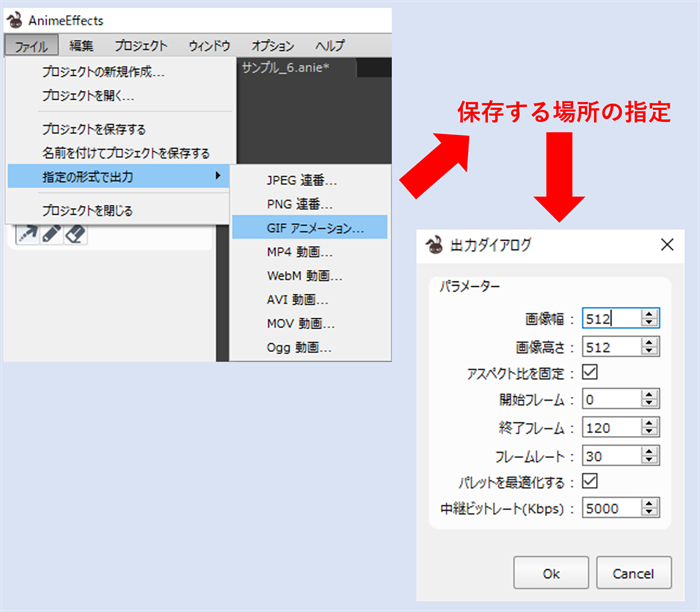Increase 中継ビットレート with up arrow
Screen dimensions: 700x612
[650, 504]
